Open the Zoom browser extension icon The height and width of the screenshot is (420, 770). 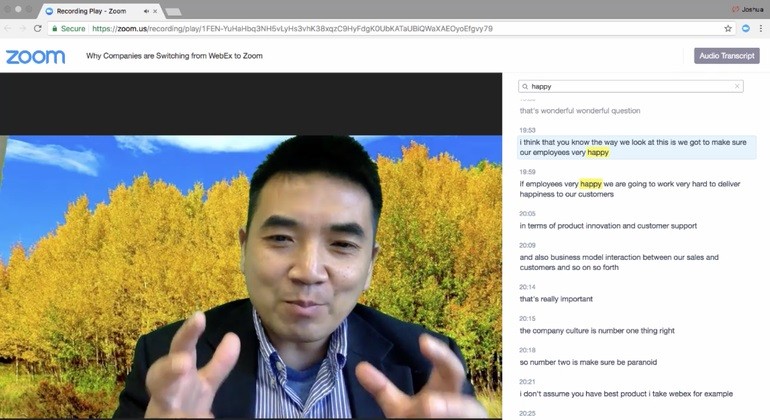745,28
